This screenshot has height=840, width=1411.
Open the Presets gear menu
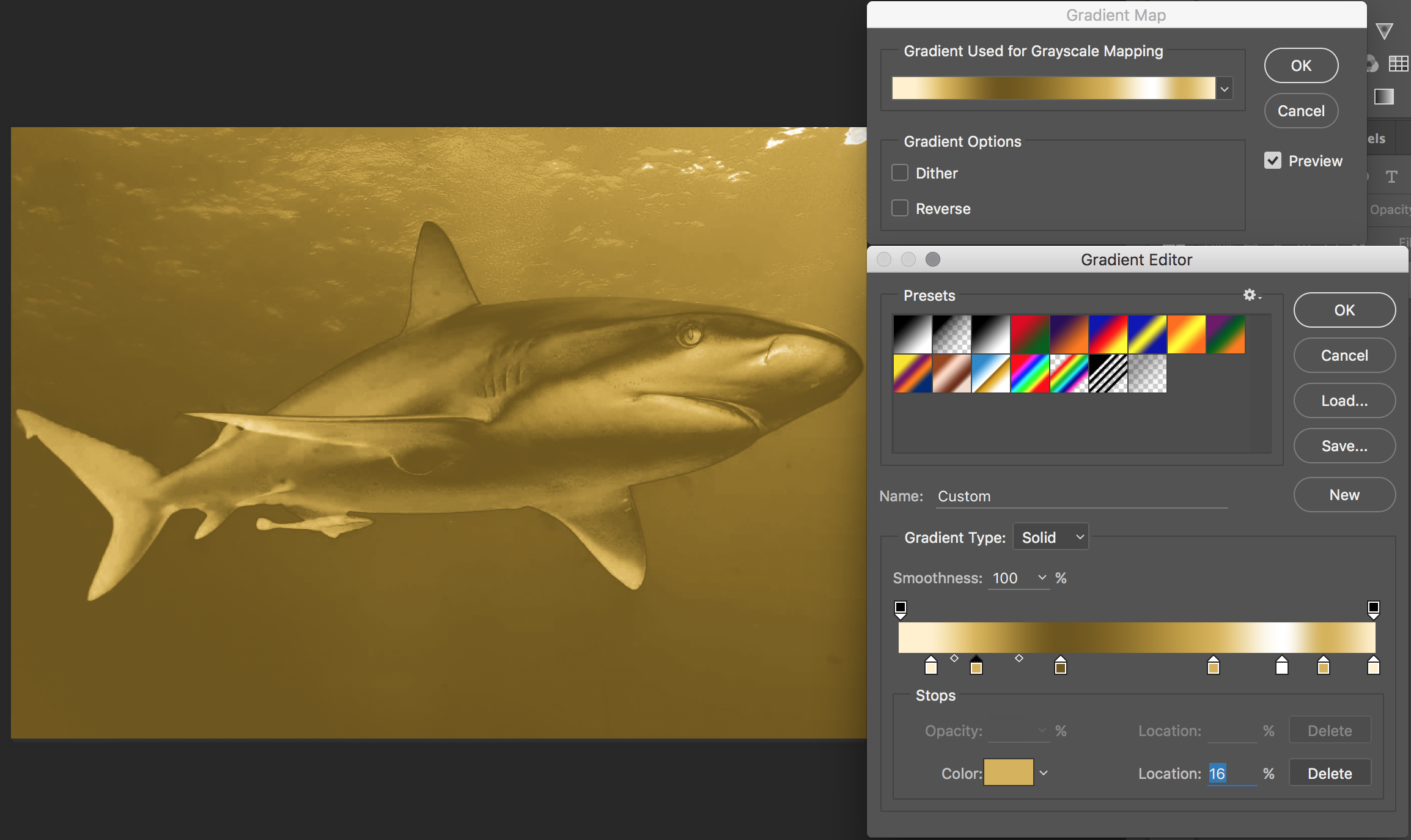(1251, 295)
